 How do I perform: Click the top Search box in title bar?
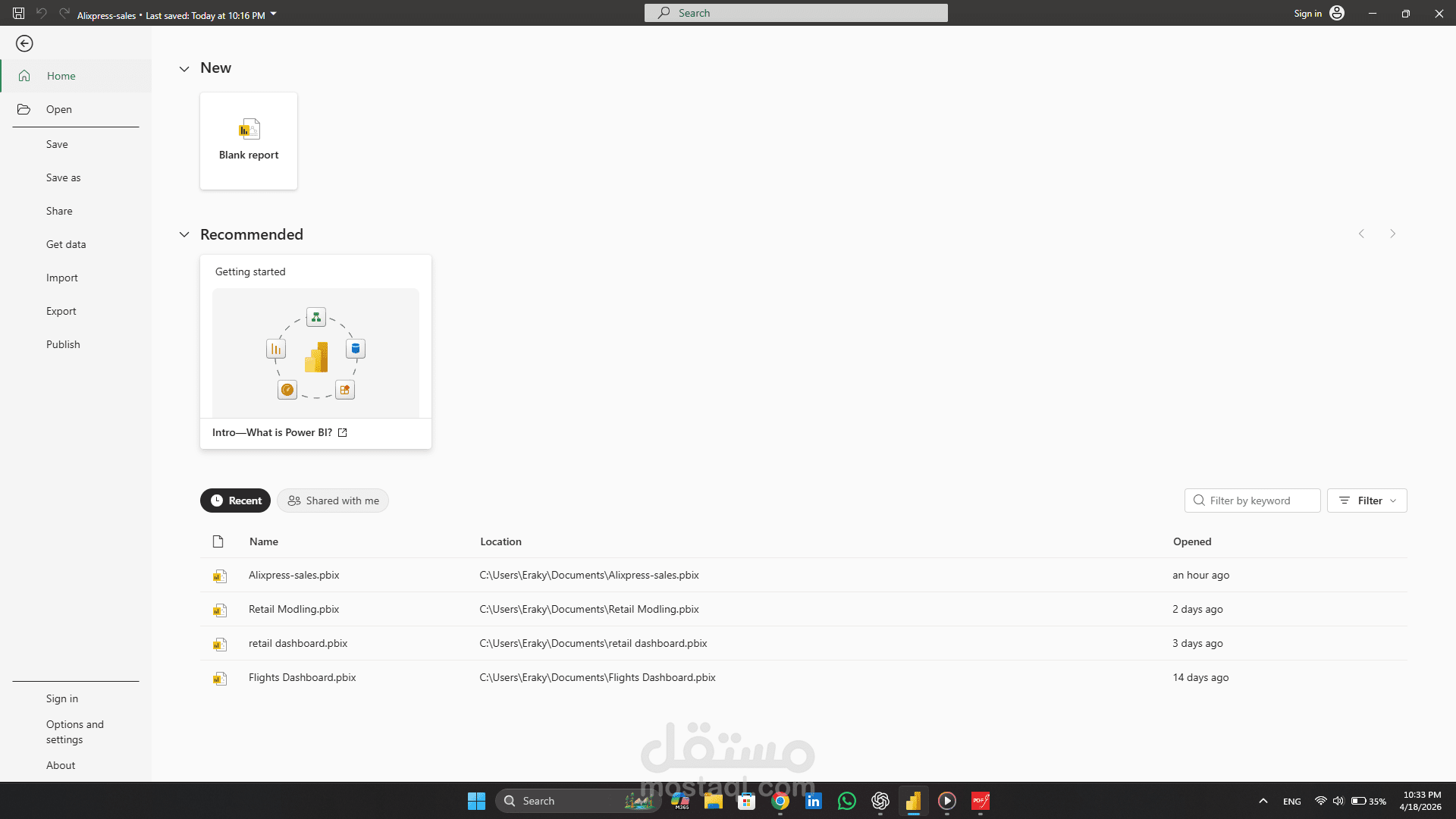coord(795,13)
